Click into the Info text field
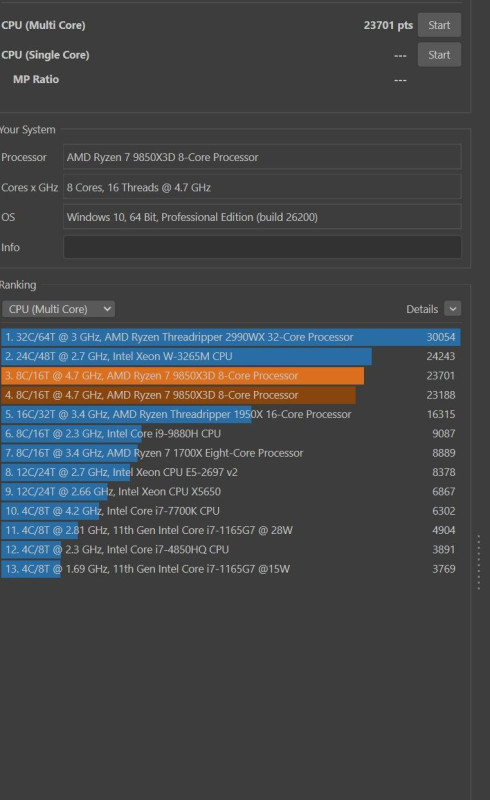Viewport: 490px width, 800px height. pos(262,247)
